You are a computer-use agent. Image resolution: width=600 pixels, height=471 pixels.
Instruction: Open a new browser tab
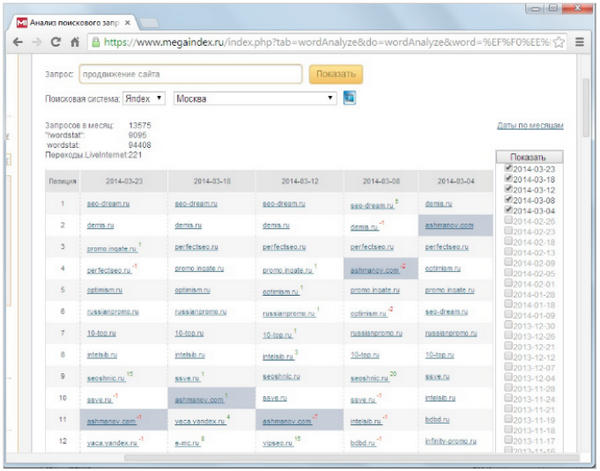(149, 23)
